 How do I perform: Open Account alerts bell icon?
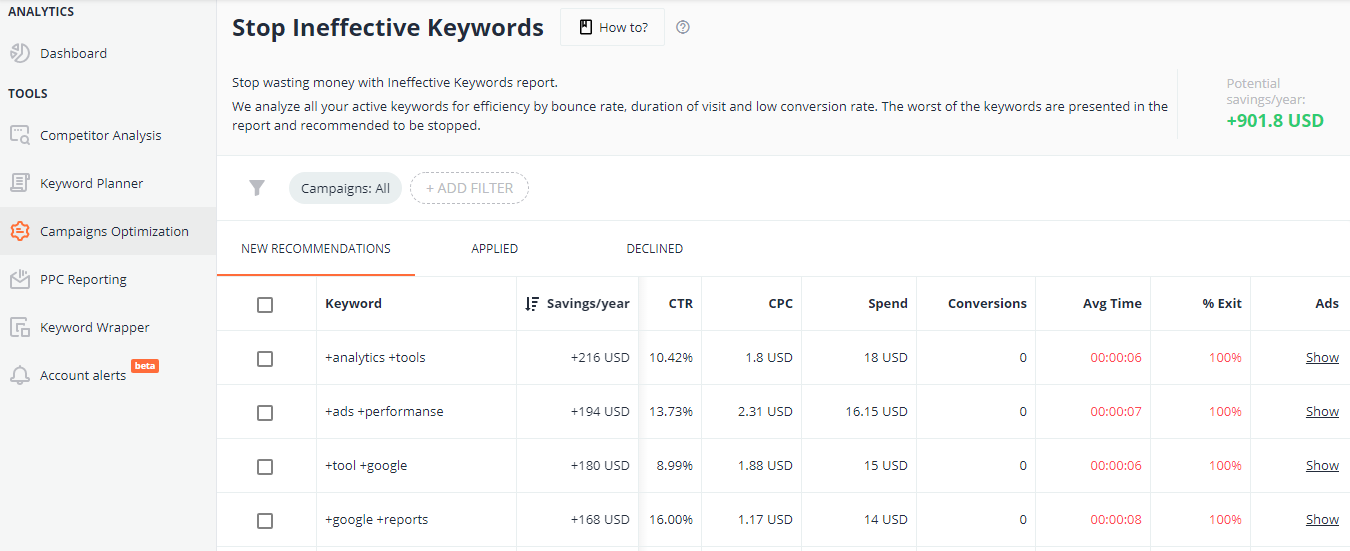[x=20, y=375]
